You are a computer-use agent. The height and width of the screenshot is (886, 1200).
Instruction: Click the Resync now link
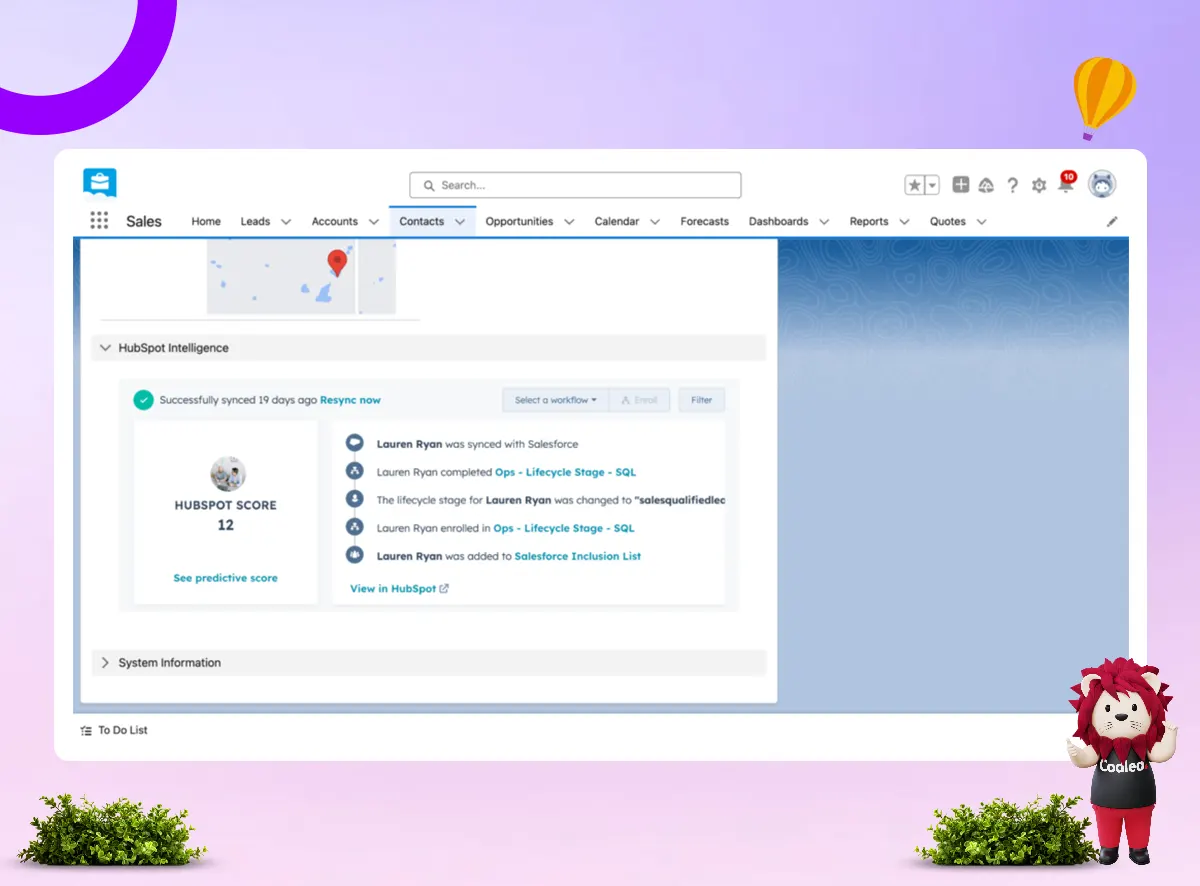[350, 400]
